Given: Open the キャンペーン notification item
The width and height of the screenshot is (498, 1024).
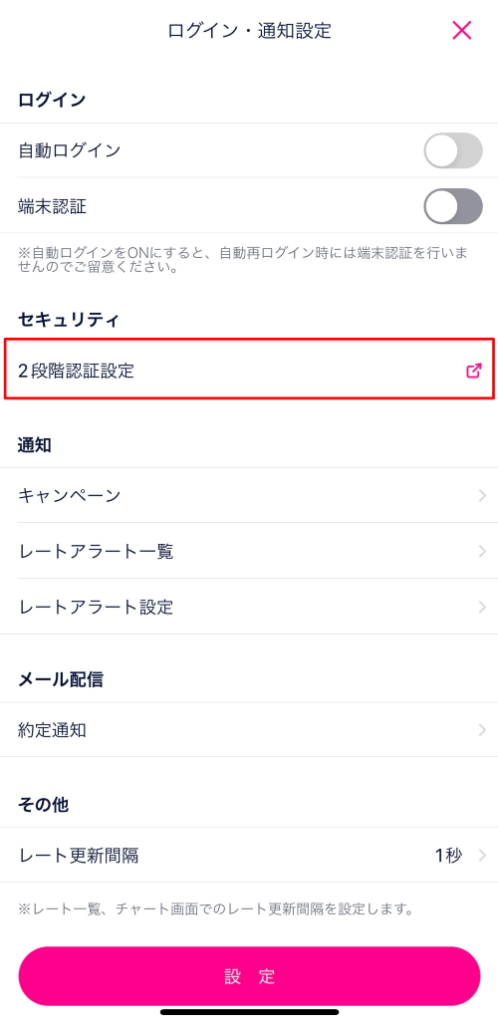Looking at the screenshot, I should tap(249, 496).
